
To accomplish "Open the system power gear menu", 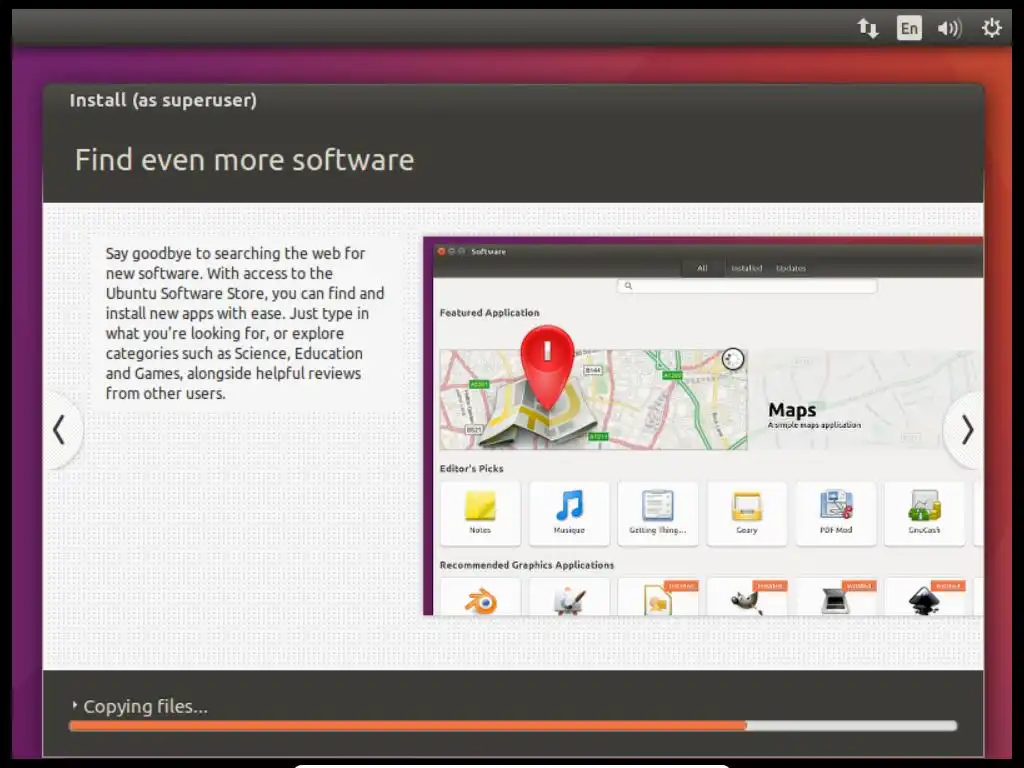I will tap(991, 27).
